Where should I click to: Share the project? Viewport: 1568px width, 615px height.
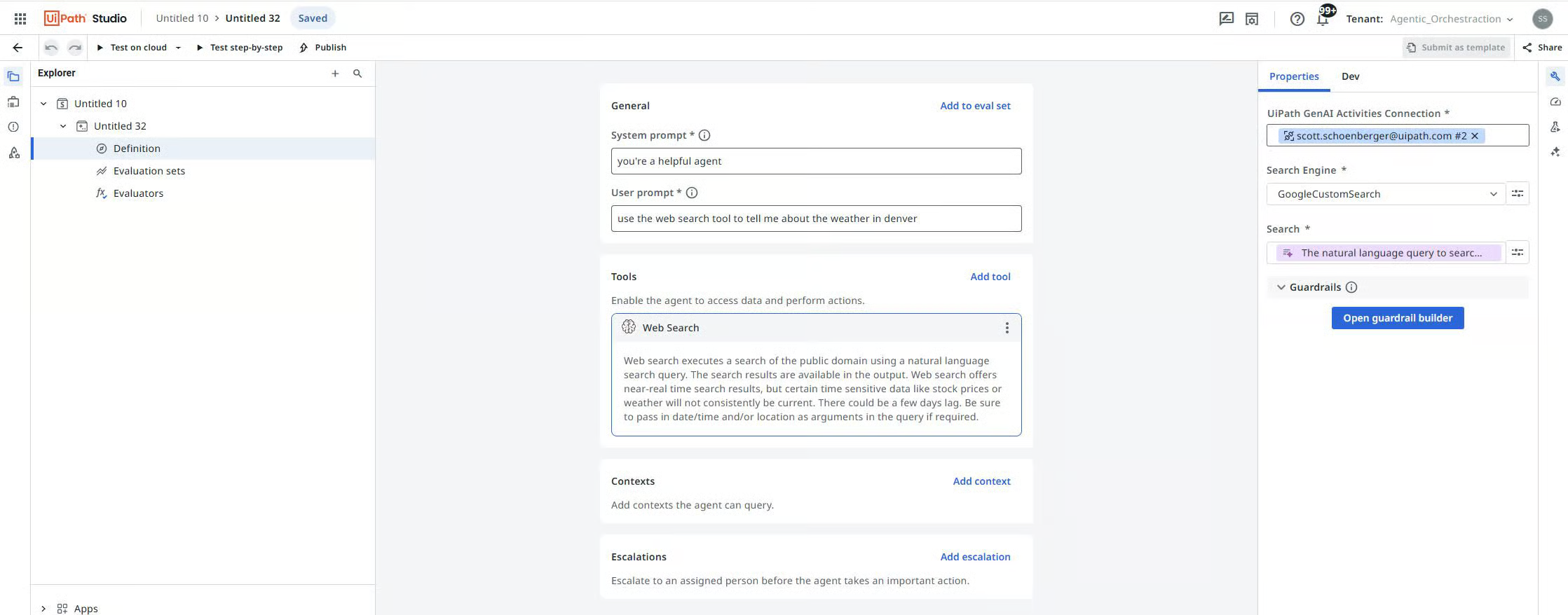(x=1542, y=48)
